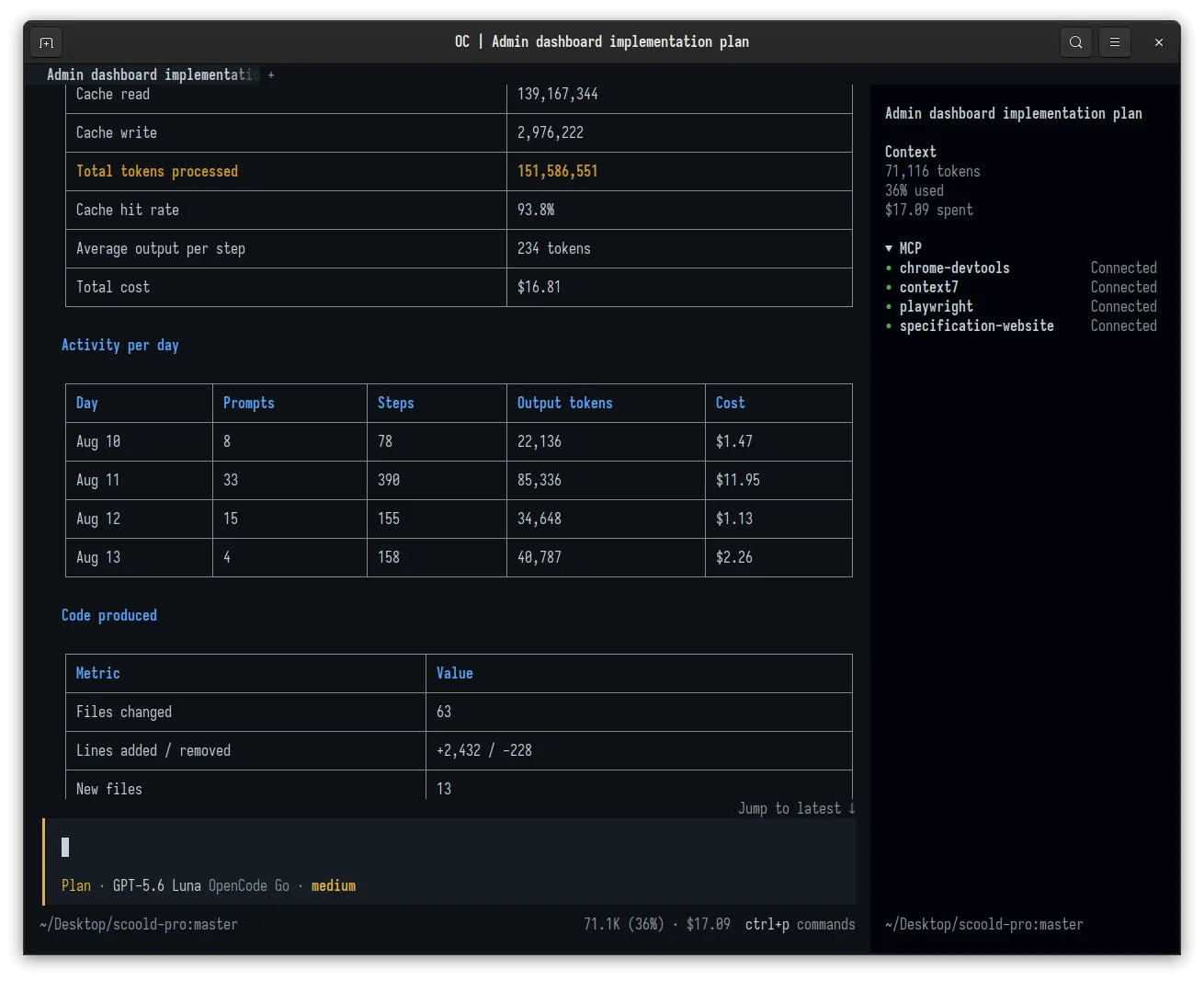Click the Activity per day heading
The image size is (1204, 981).
pos(119,346)
